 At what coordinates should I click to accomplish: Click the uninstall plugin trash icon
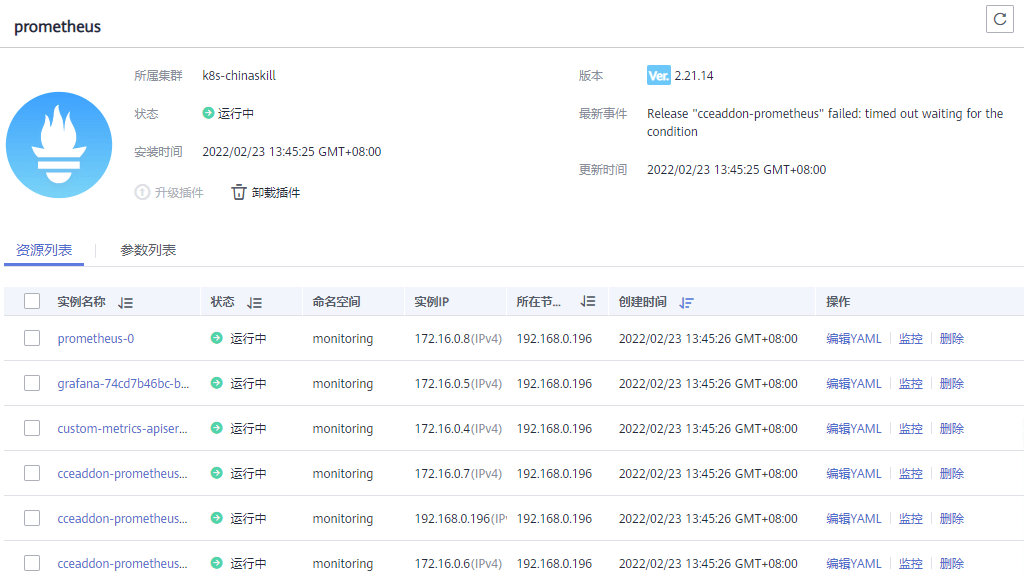pyautogui.click(x=238, y=193)
